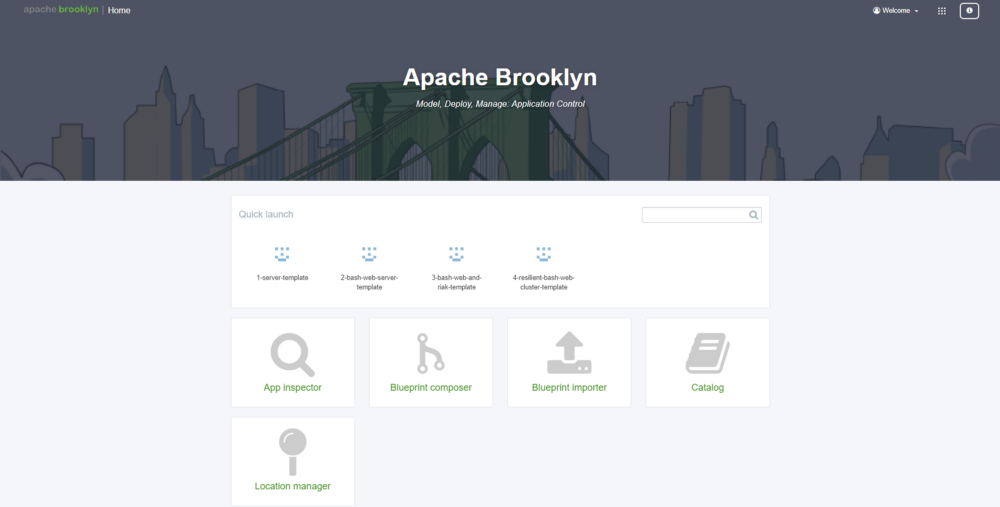Image resolution: width=1000 pixels, height=507 pixels.
Task: Click the info icon in top-right corner
Action: point(969,10)
